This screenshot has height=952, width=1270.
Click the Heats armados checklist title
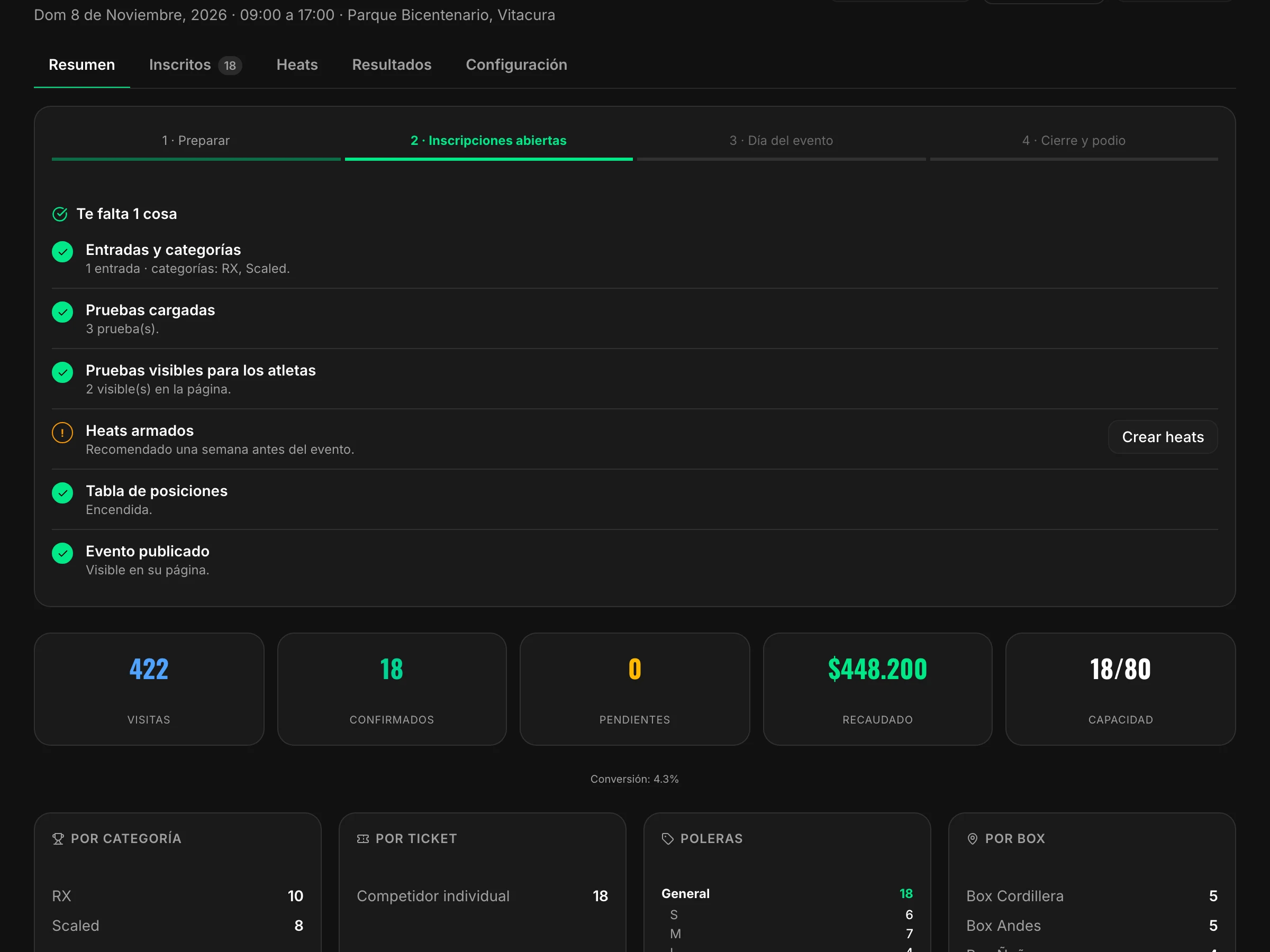pos(140,431)
